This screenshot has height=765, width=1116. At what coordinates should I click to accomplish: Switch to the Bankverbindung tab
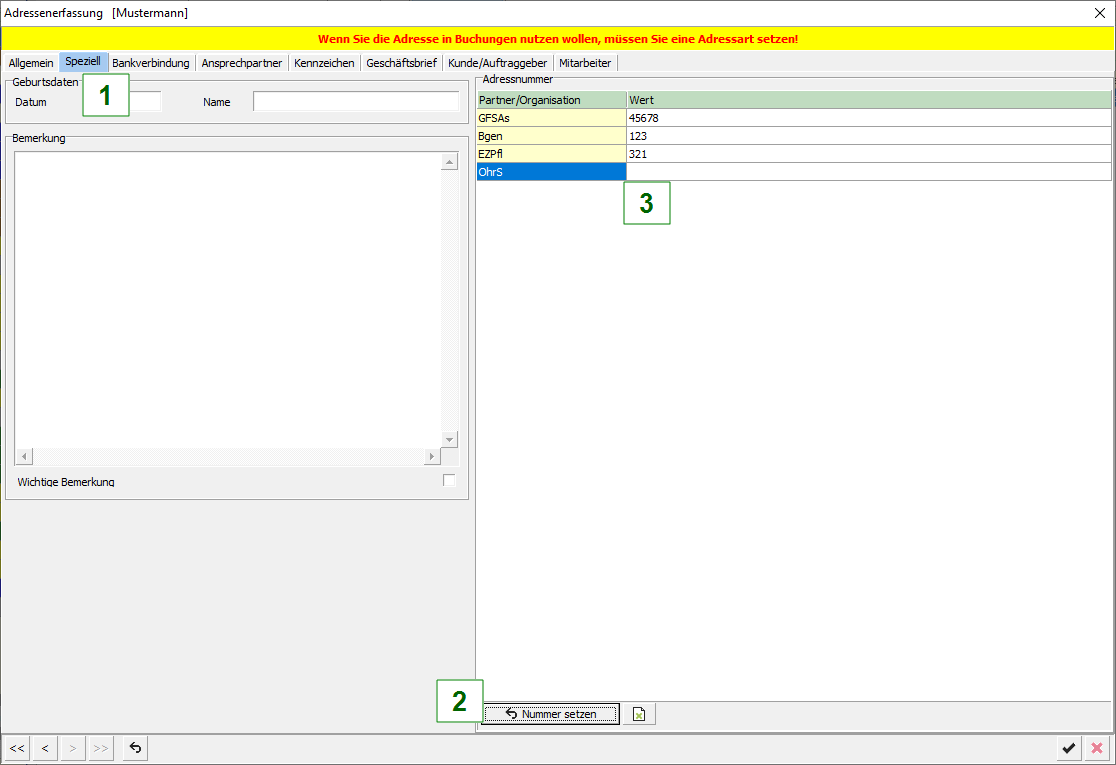pos(150,63)
